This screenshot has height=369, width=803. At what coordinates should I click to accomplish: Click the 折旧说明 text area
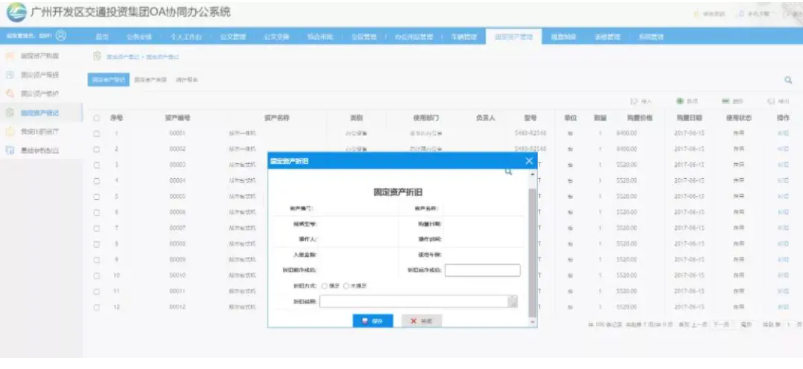pos(418,302)
